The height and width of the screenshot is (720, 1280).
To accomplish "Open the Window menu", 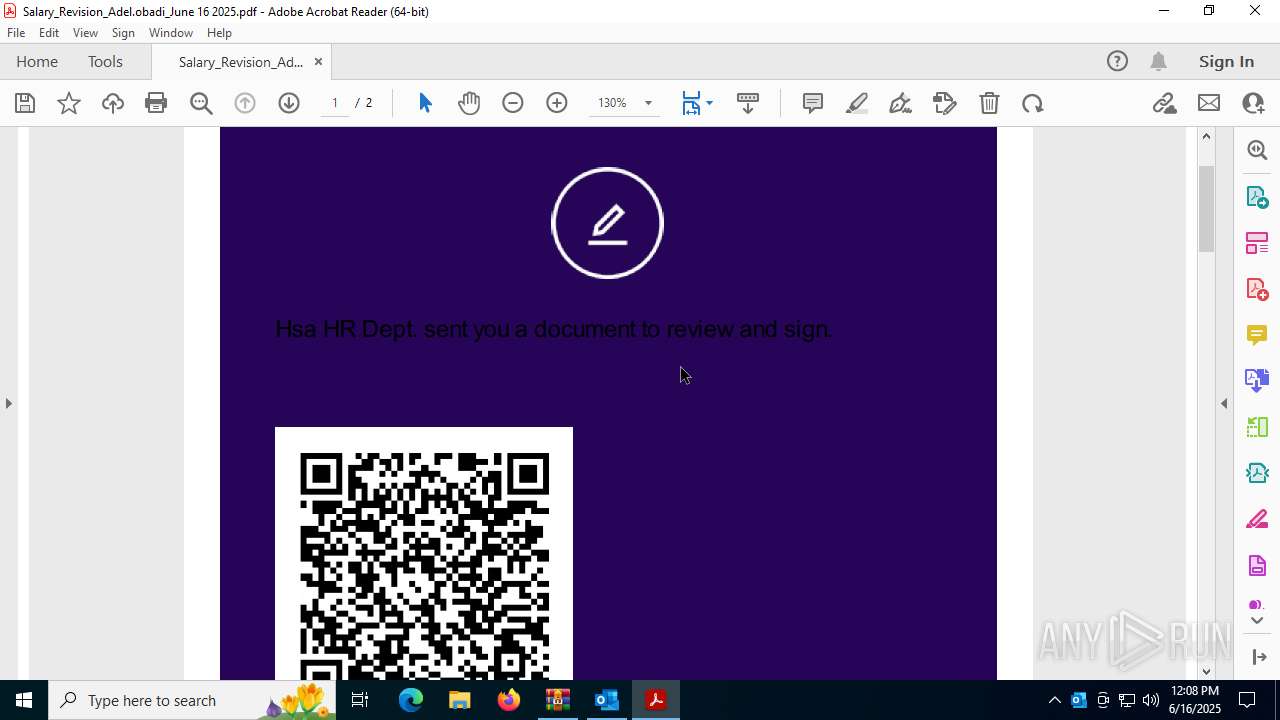I will coord(171,33).
